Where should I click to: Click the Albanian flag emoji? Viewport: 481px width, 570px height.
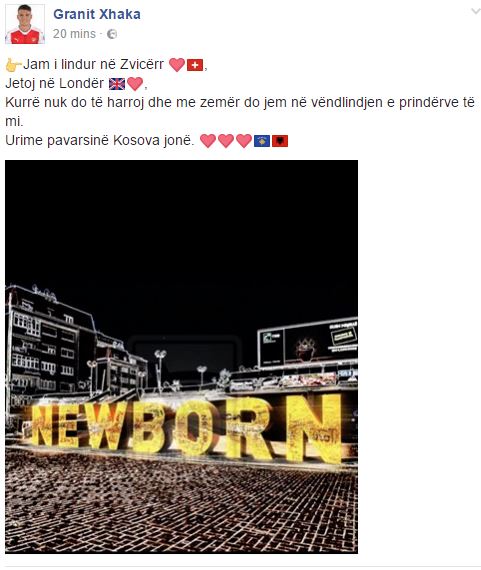[x=280, y=141]
